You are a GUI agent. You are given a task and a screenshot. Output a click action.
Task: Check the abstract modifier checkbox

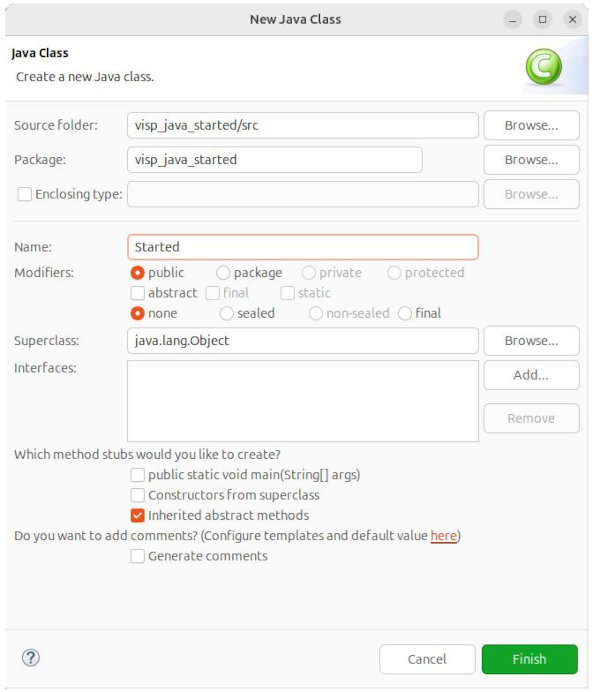[138, 293]
